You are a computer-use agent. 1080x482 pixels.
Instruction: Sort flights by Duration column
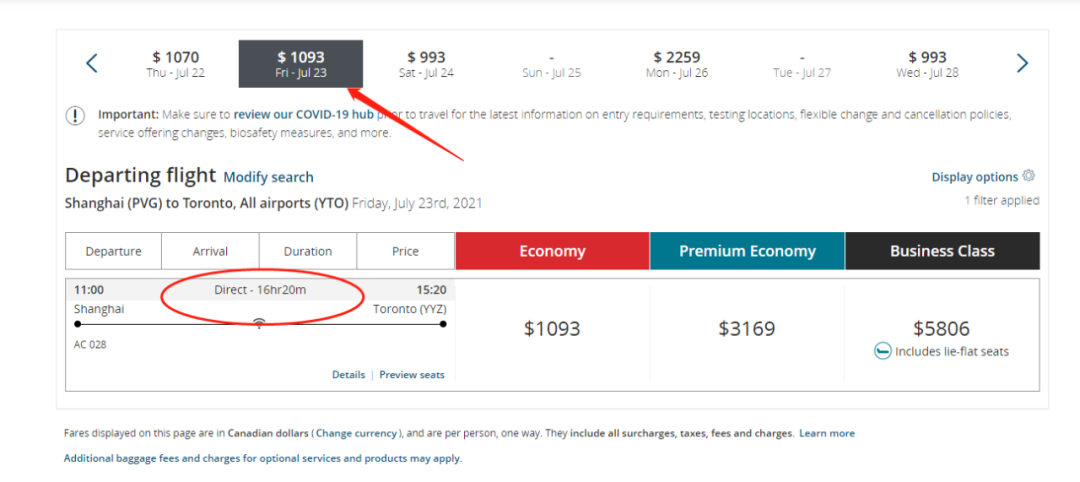click(307, 251)
